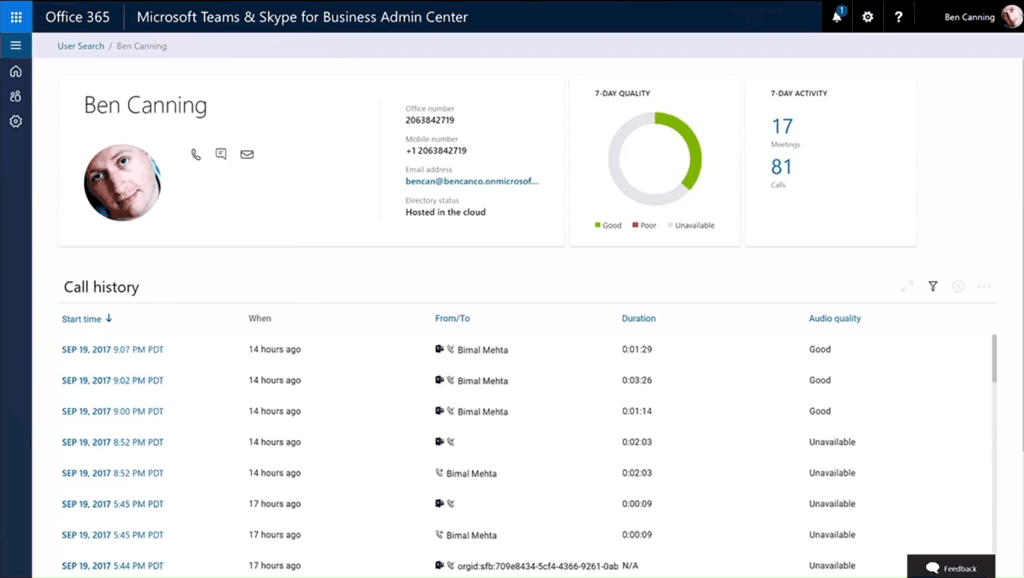Screen dimensions: 1024x578
Task: Open settings gear in left sidebar
Action: click(x=16, y=122)
